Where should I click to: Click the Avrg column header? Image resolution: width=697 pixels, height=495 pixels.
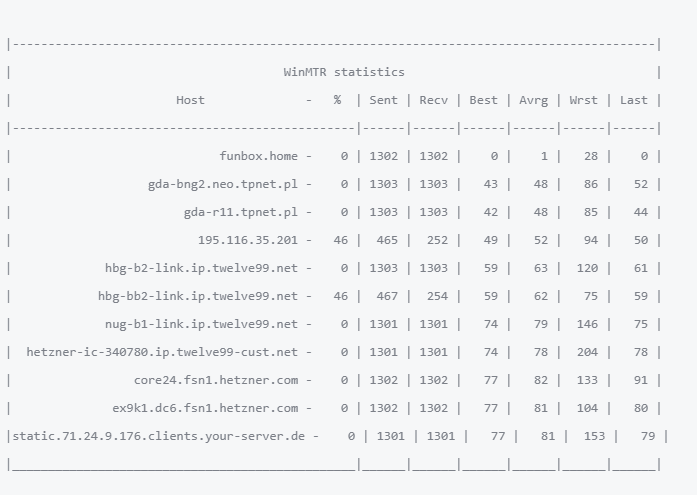coord(534,100)
